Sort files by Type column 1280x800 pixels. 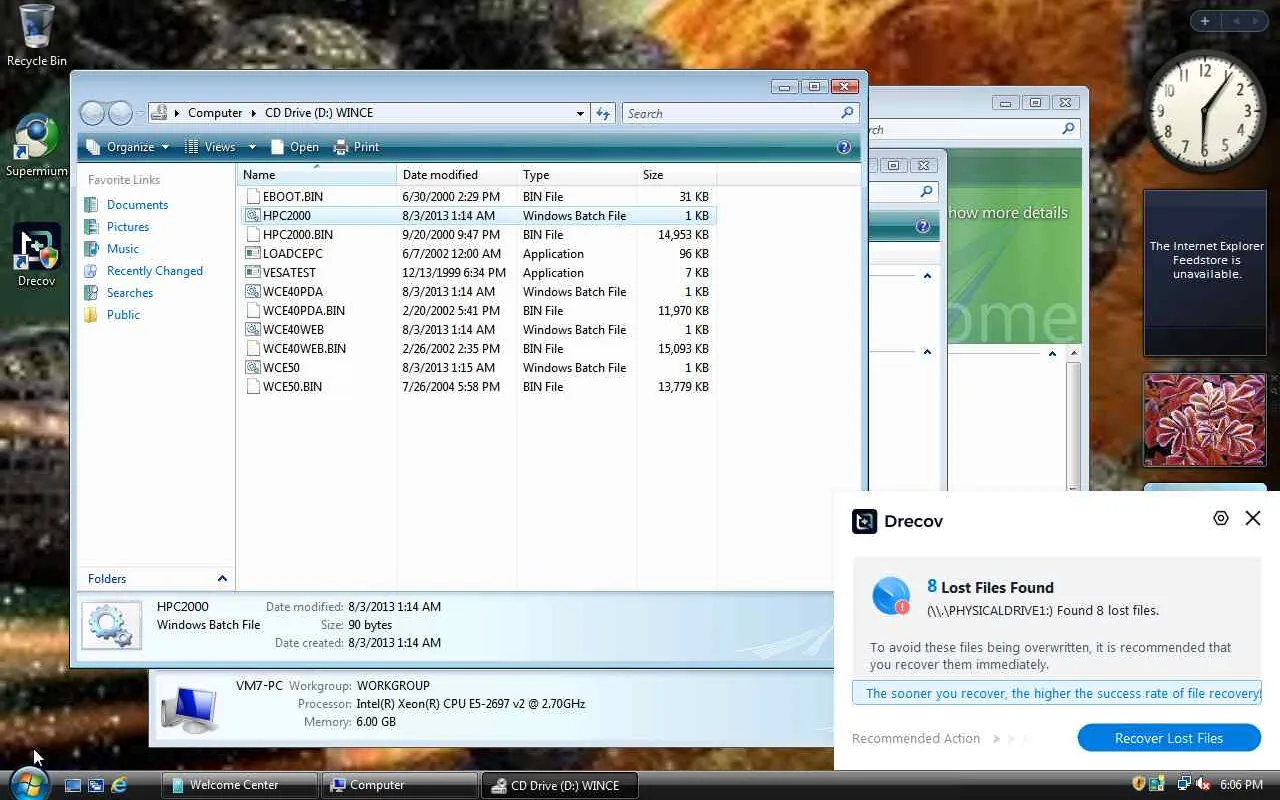(577, 175)
